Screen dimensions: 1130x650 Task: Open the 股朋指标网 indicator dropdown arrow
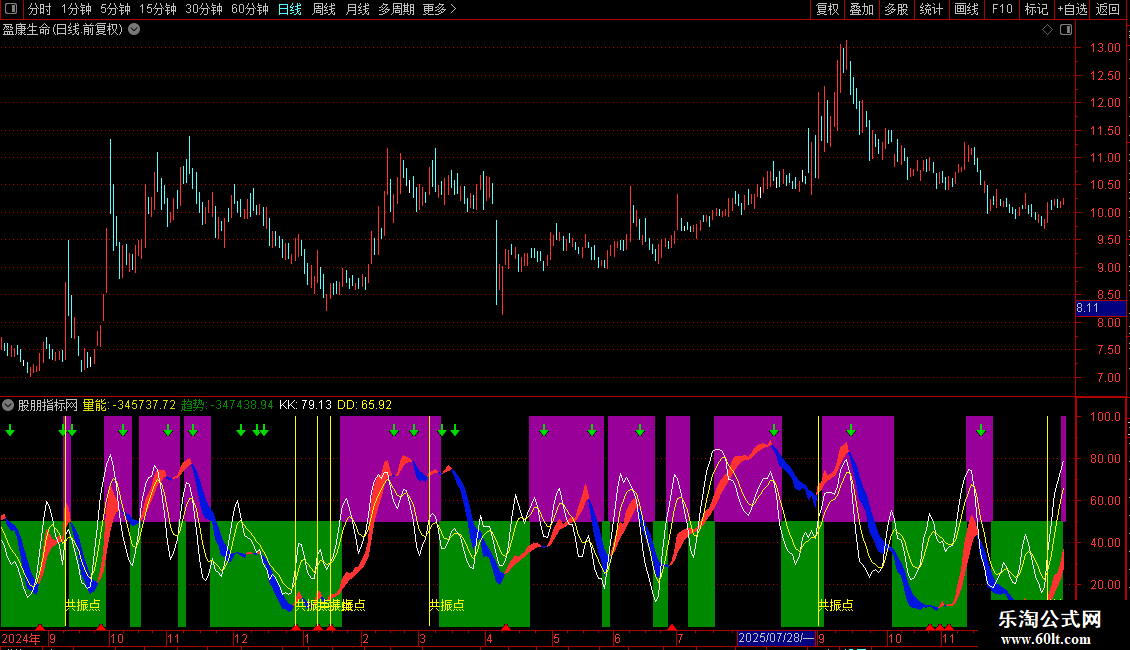8,405
